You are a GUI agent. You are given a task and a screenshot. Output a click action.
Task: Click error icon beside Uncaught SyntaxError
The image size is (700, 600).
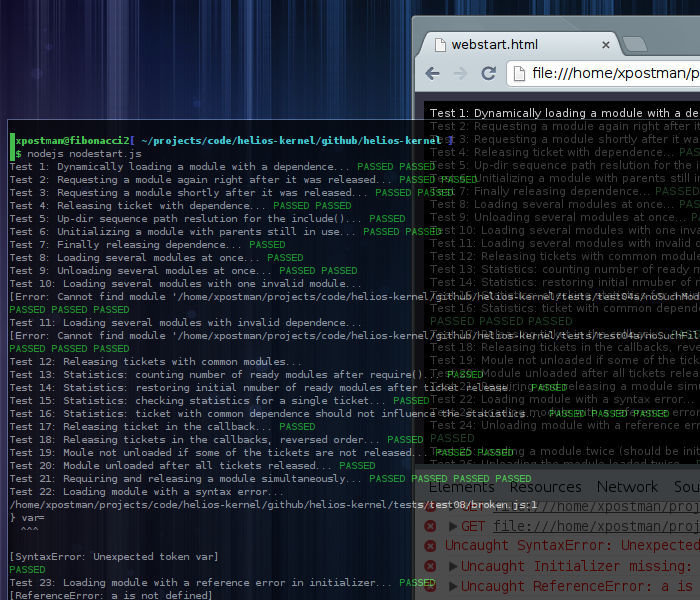pyautogui.click(x=430, y=546)
